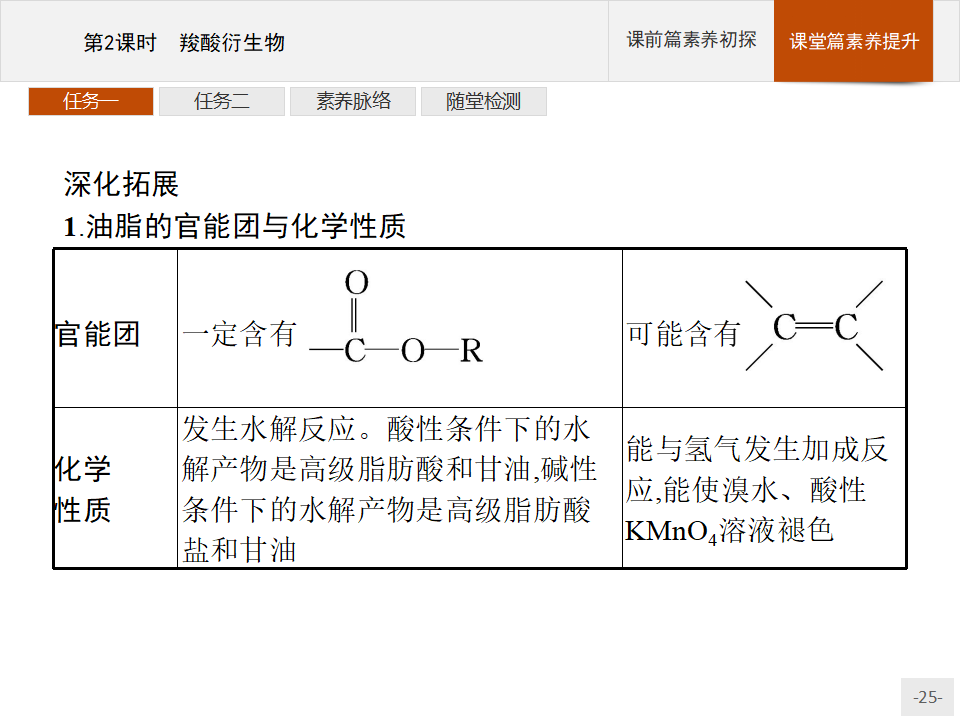Click the hydrolysis reaction description cell

pos(400,488)
